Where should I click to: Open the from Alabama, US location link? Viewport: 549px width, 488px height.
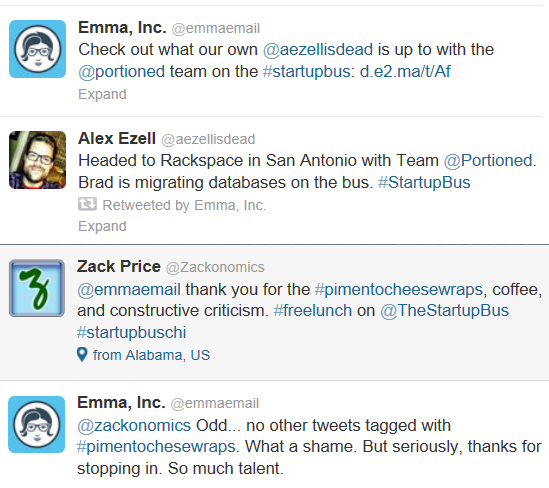pyautogui.click(x=151, y=355)
